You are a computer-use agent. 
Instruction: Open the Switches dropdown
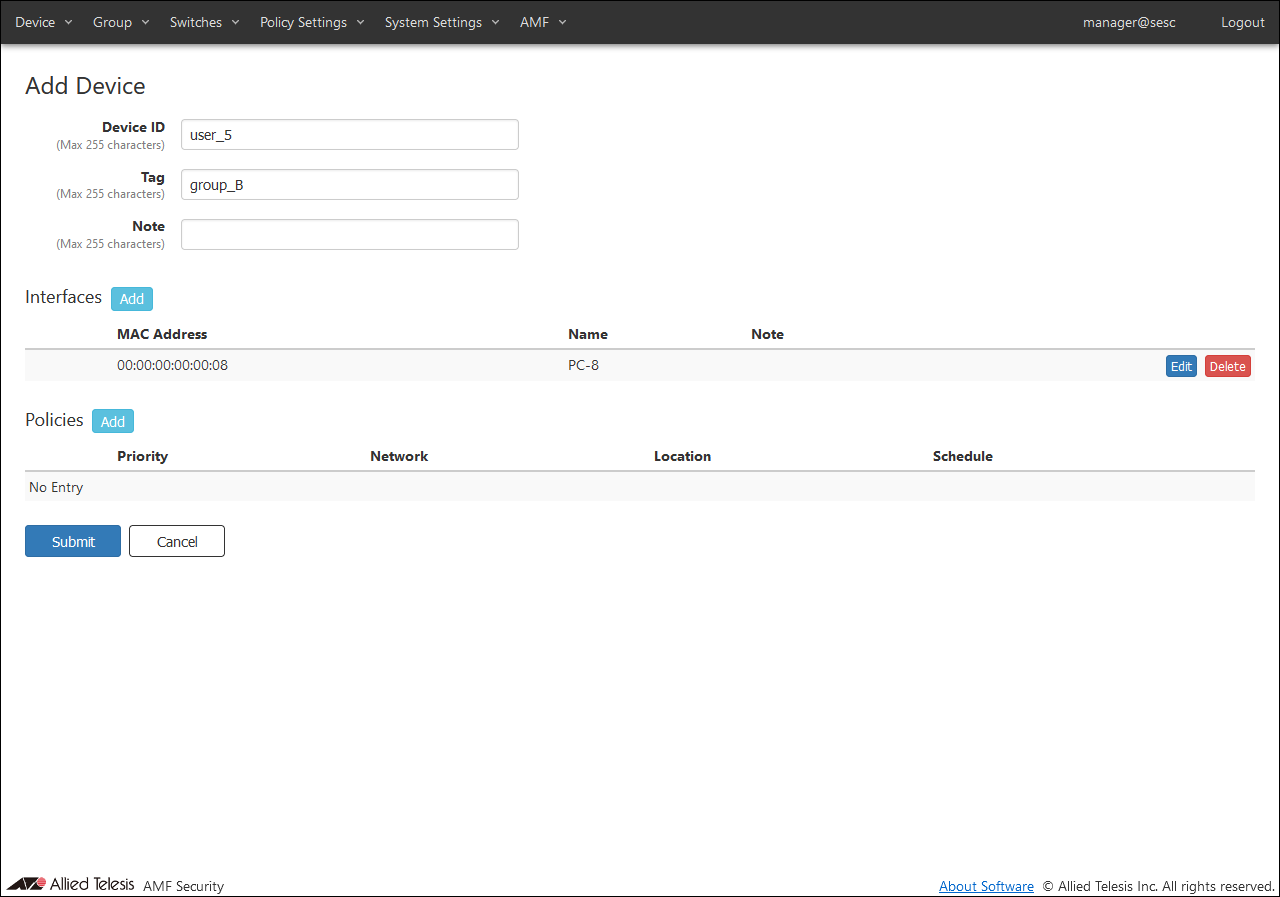pos(204,22)
